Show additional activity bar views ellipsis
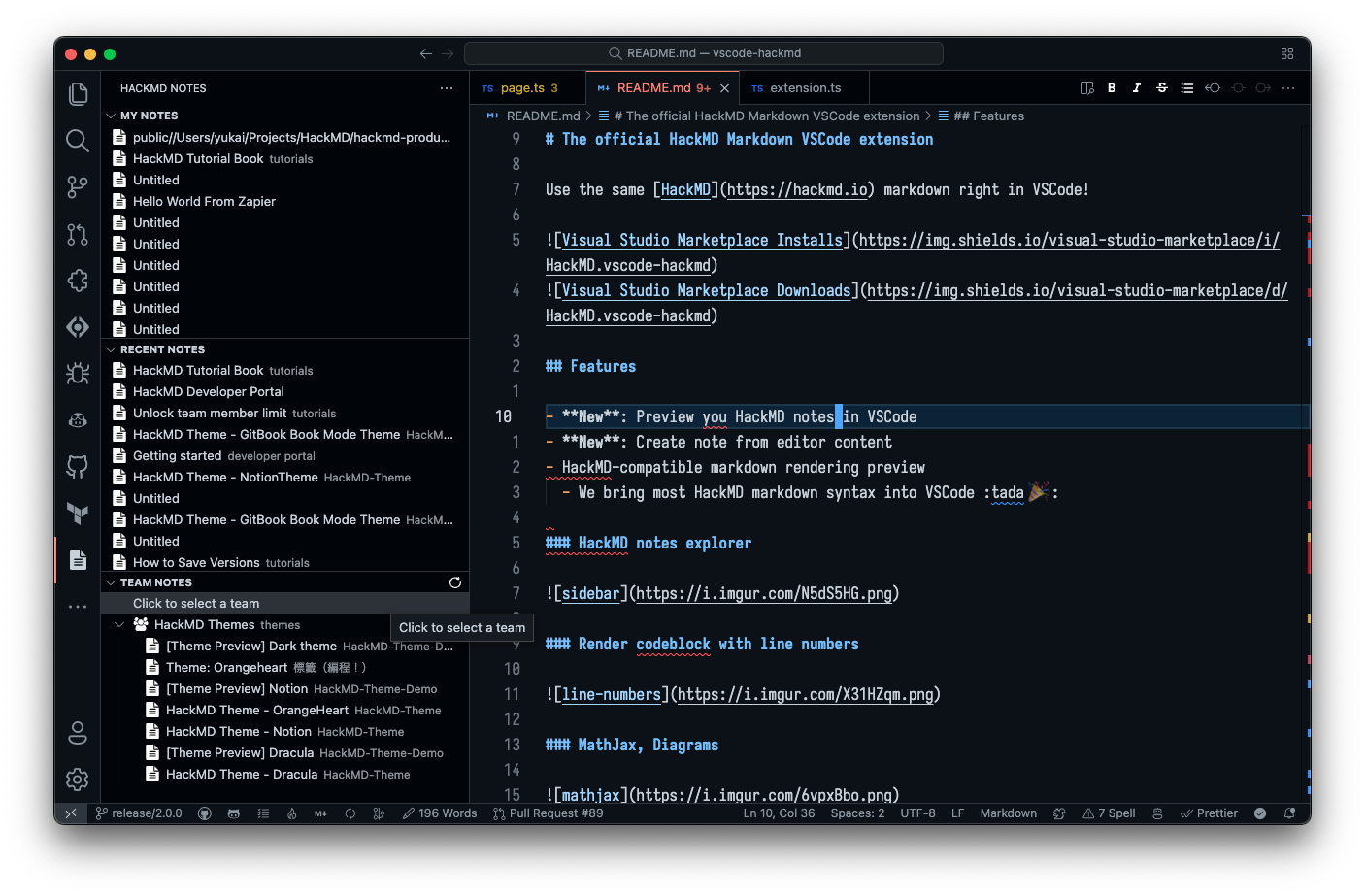This screenshot has width=1365, height=896. click(x=78, y=607)
